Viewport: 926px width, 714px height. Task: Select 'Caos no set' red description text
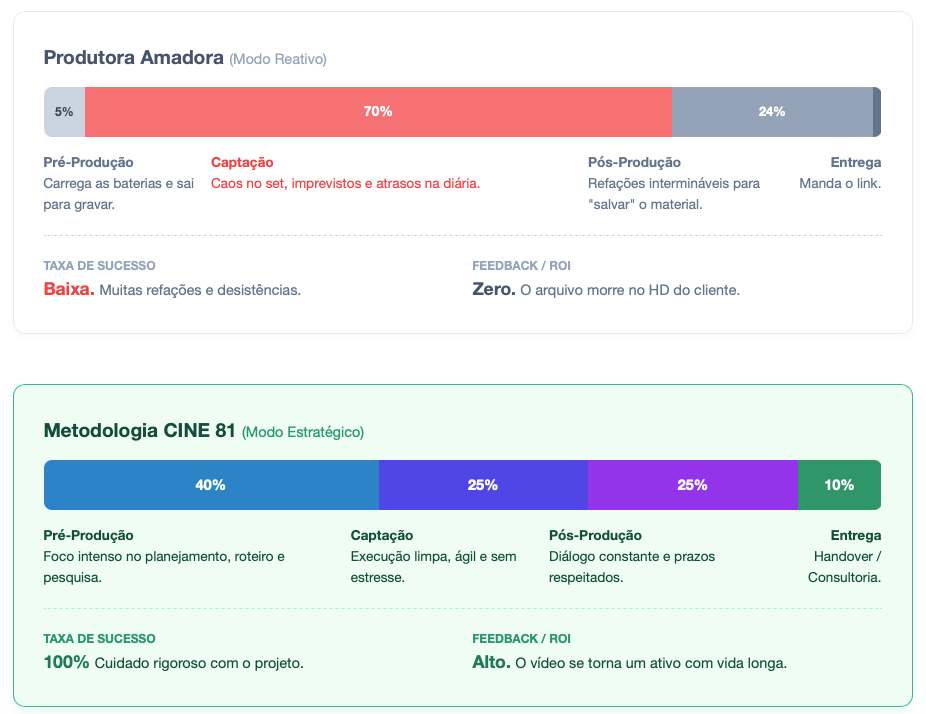click(x=345, y=183)
